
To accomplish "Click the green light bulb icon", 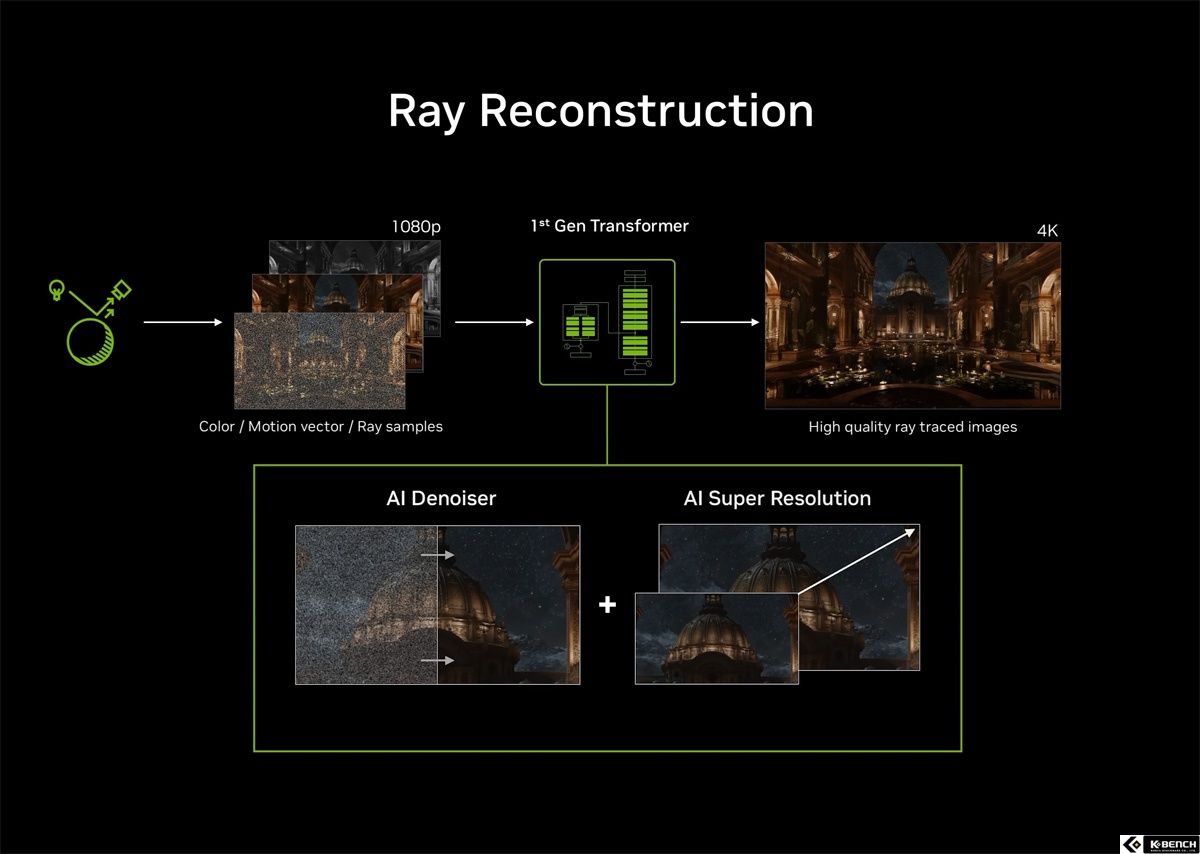I will [x=58, y=291].
